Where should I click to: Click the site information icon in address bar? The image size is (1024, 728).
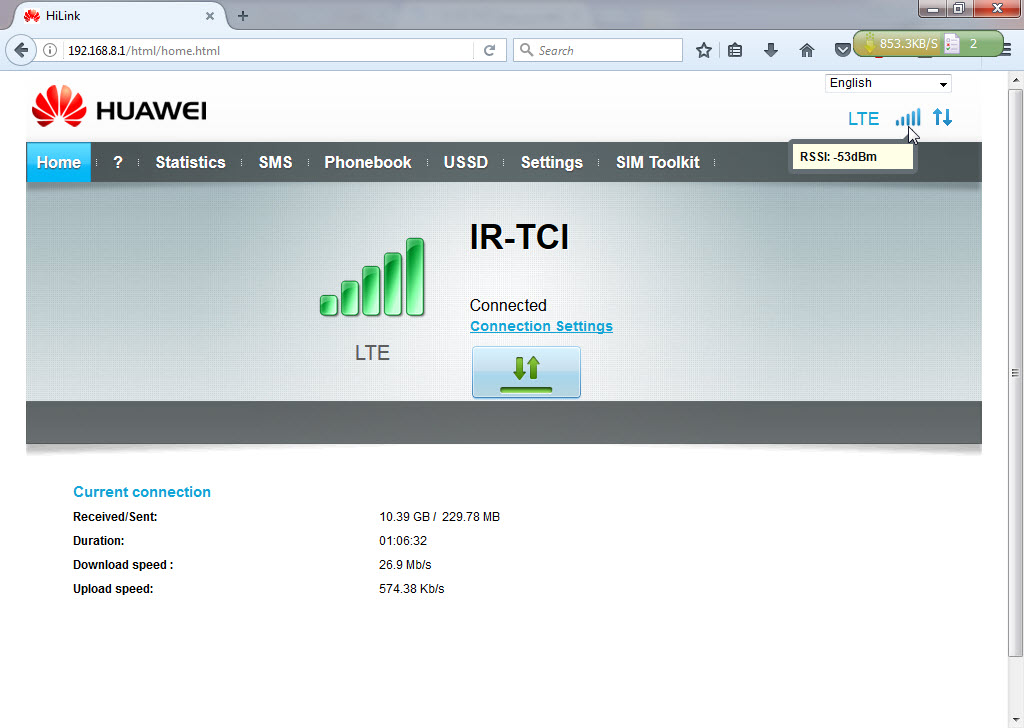tap(50, 50)
